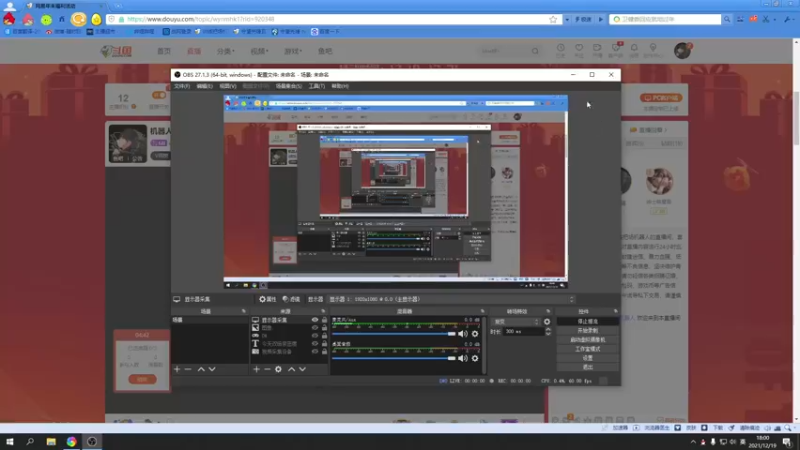
Task: Pop out the Audio Mixer dock panel icon
Action: click(x=482, y=311)
